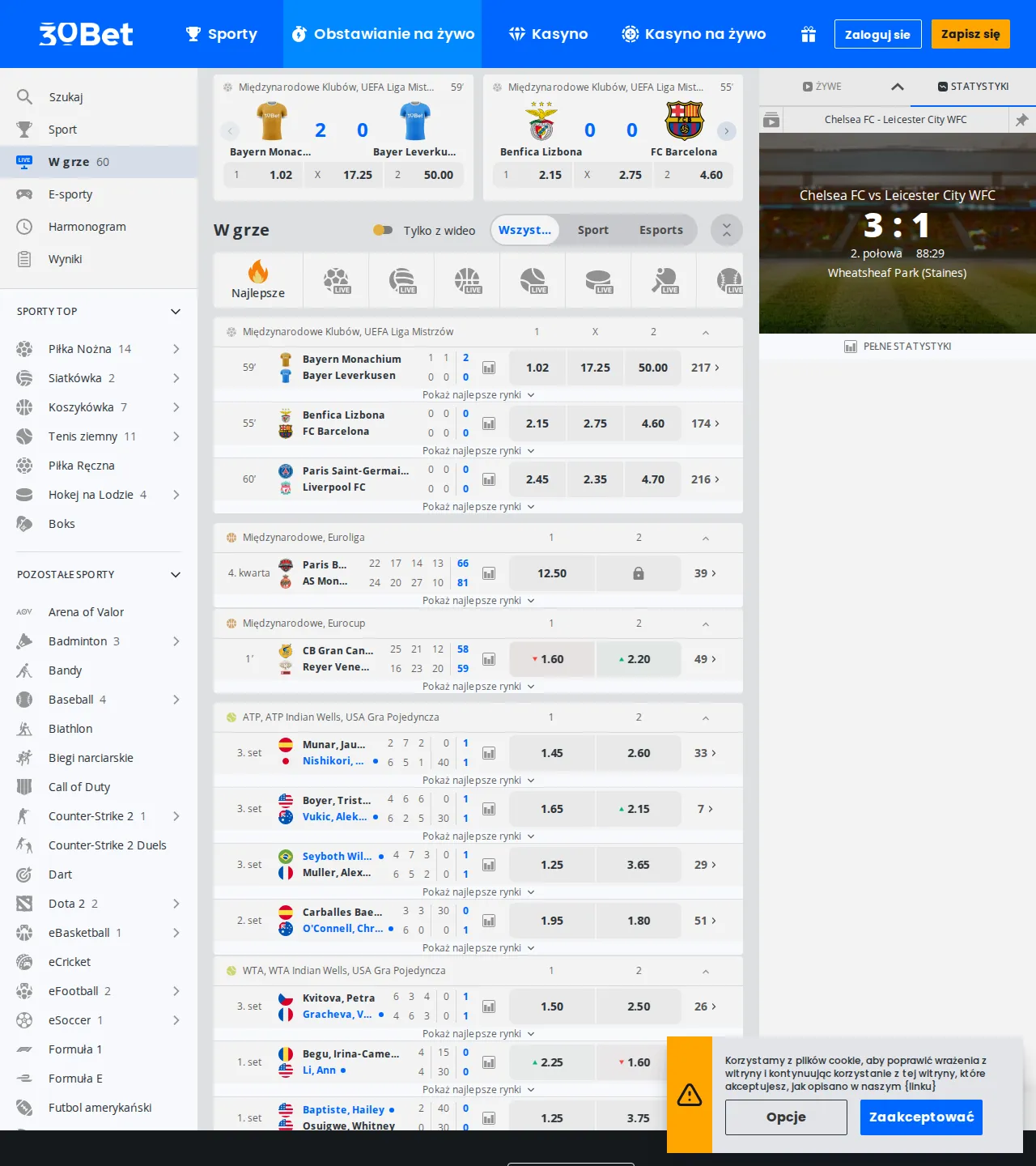
Task: Open Szukaj search in sidebar
Action: (99, 97)
